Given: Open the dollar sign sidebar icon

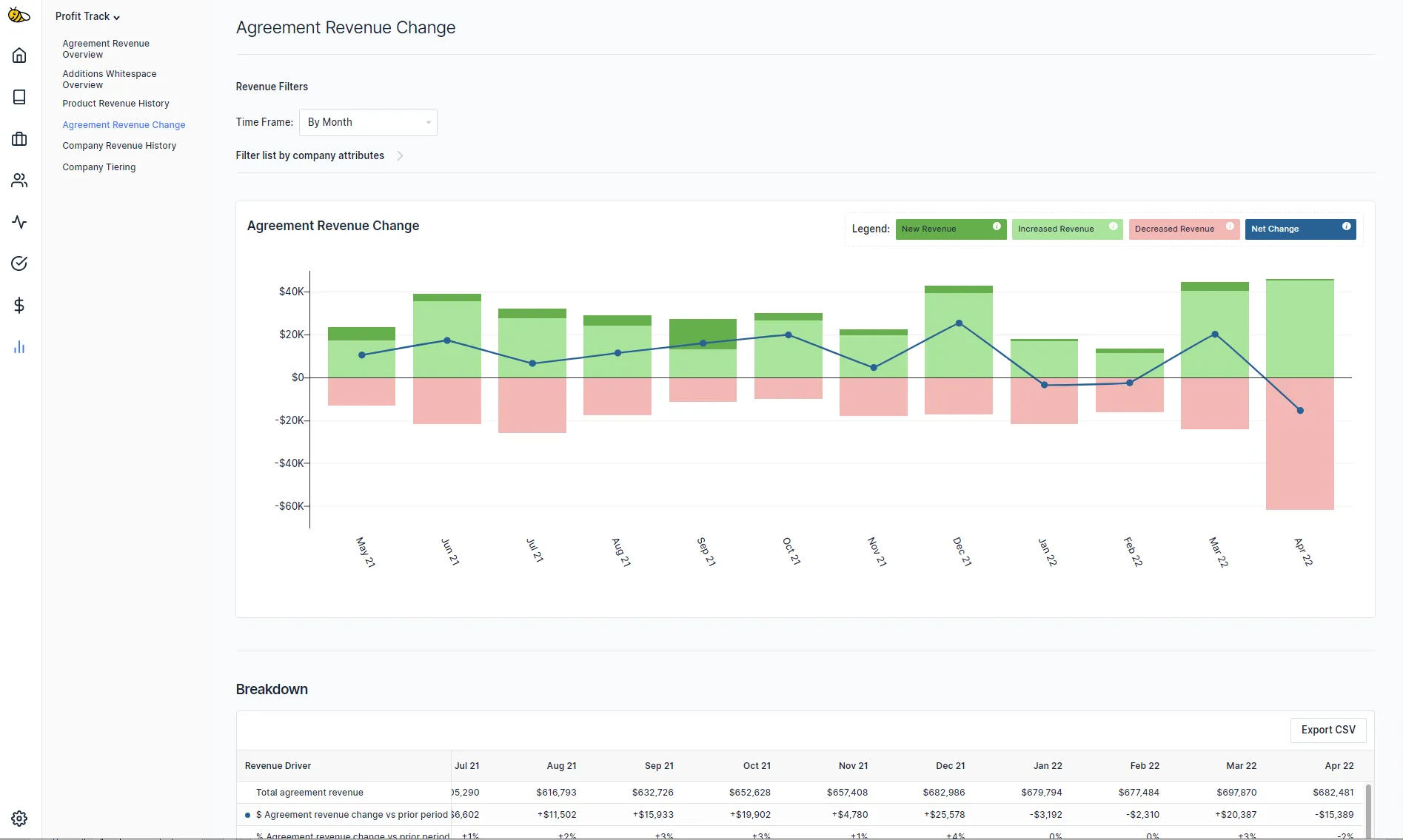Looking at the screenshot, I should (19, 306).
